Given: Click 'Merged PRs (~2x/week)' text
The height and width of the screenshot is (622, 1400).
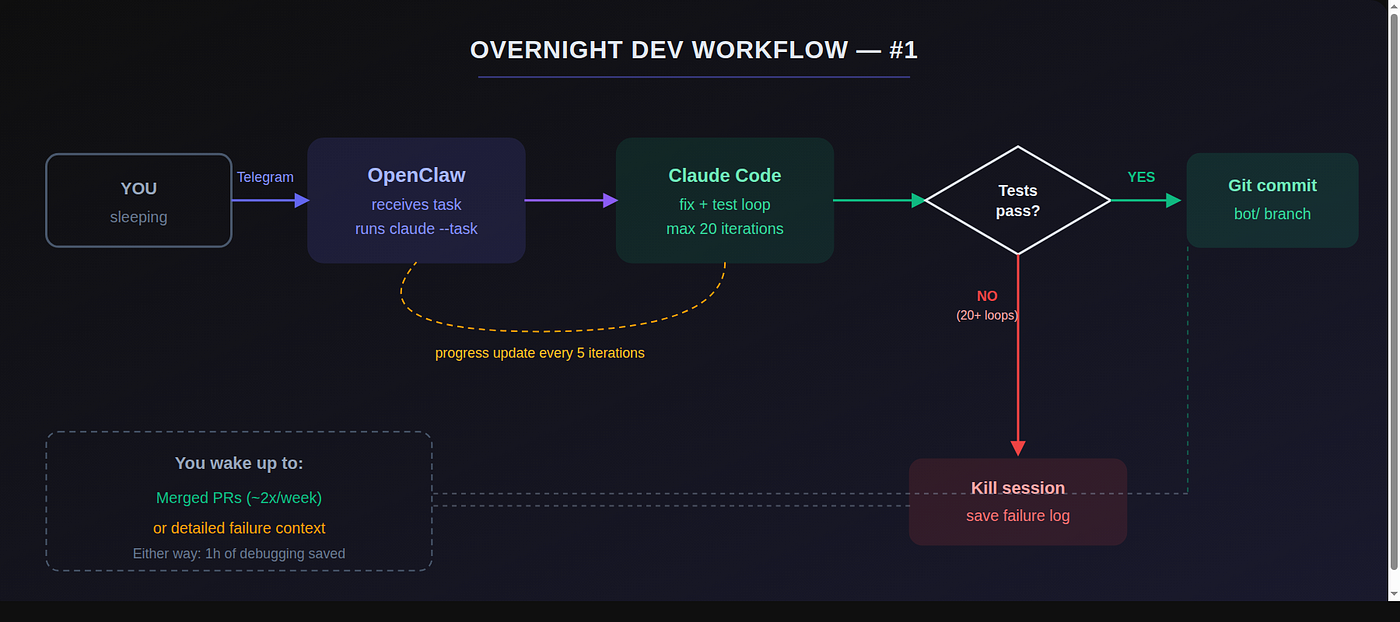Looking at the screenshot, I should pyautogui.click(x=239, y=497).
